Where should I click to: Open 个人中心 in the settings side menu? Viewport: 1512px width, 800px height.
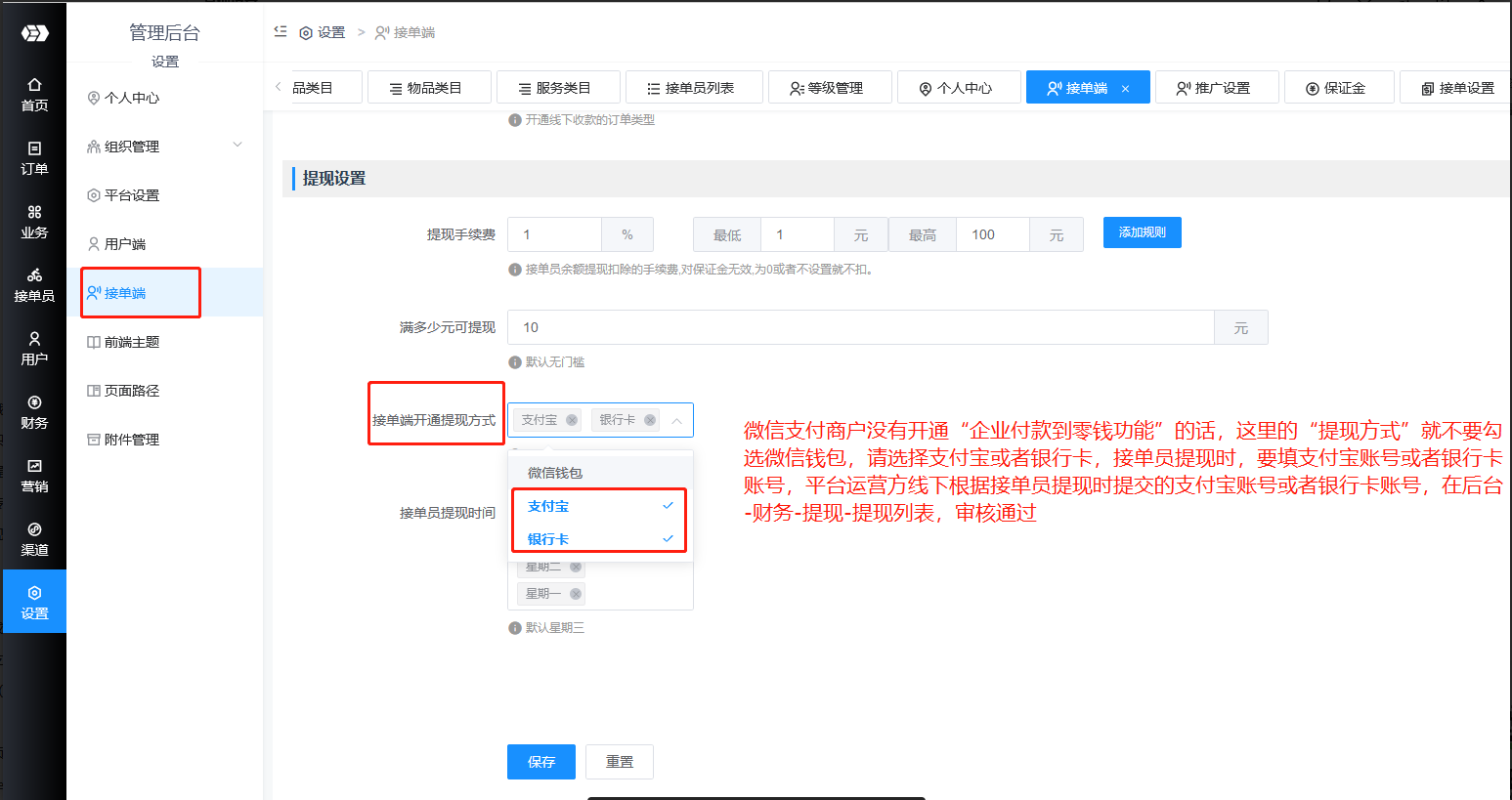coord(165,98)
